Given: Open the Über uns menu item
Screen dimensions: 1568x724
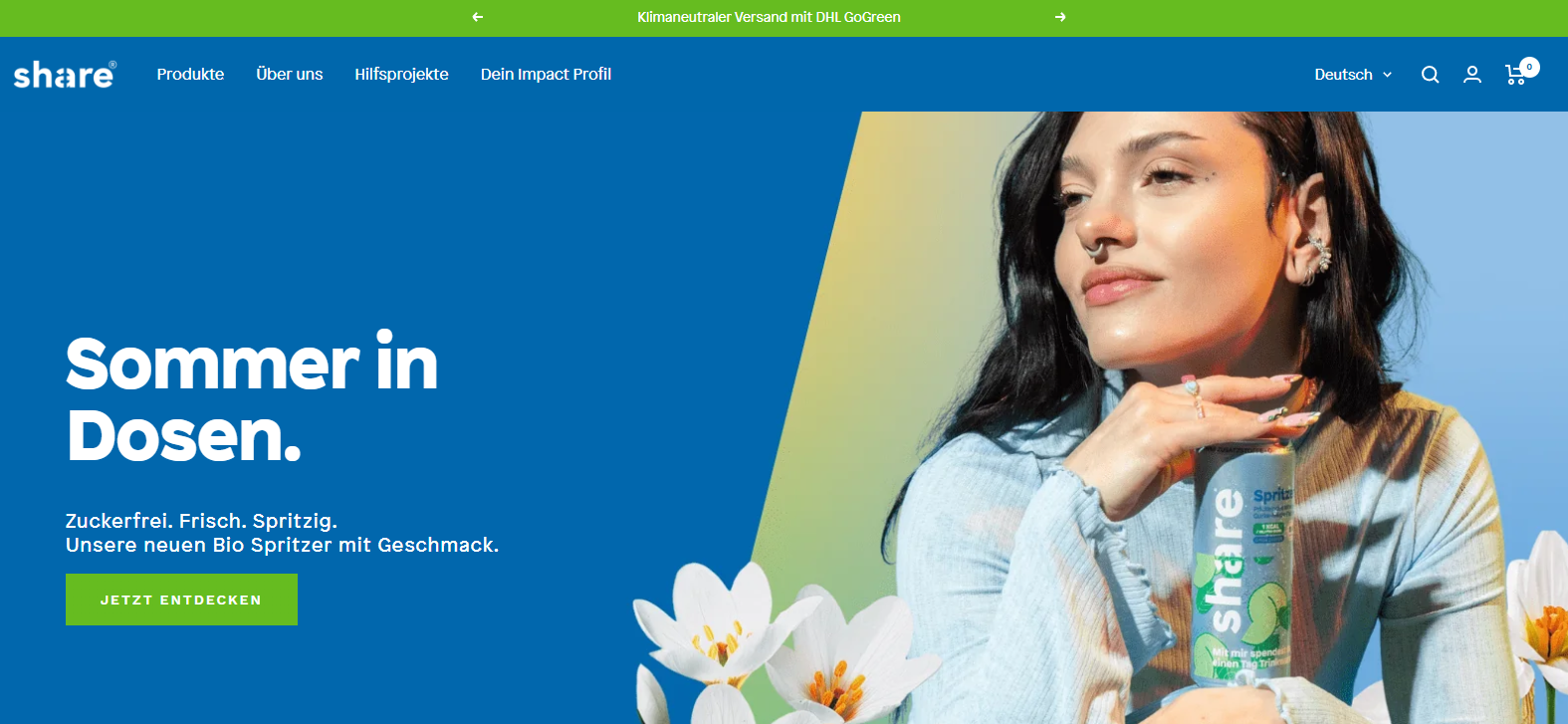Looking at the screenshot, I should (x=290, y=75).
